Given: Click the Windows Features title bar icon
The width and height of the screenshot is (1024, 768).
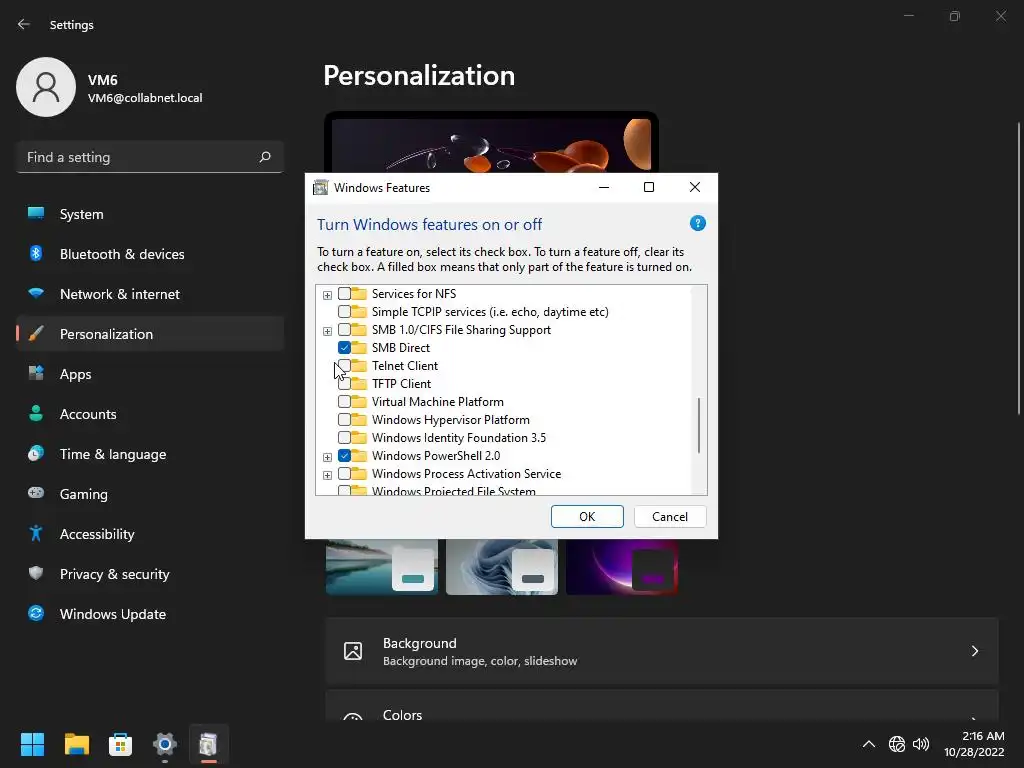Looking at the screenshot, I should [320, 187].
